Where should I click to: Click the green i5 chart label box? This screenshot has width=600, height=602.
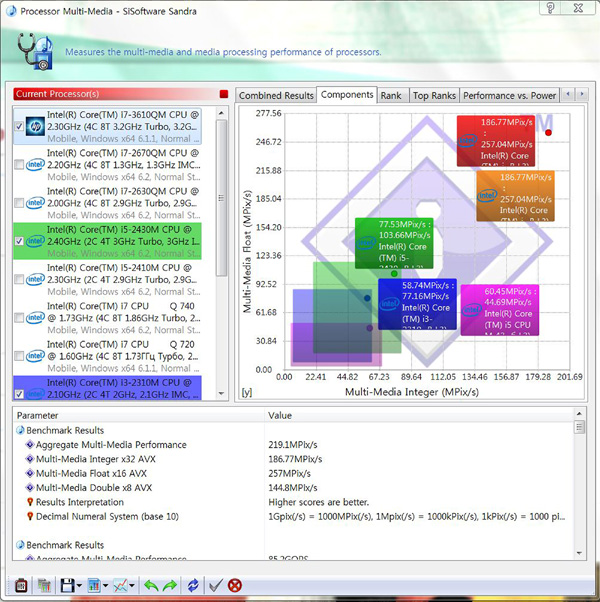coord(394,243)
